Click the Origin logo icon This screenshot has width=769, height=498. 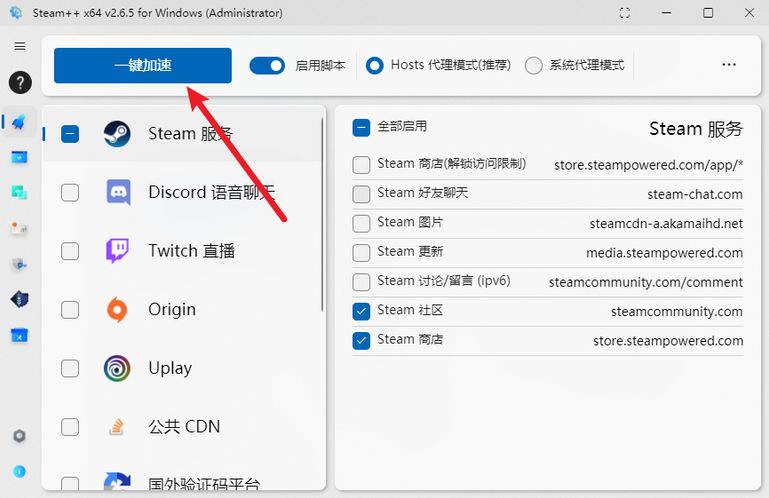(x=117, y=310)
